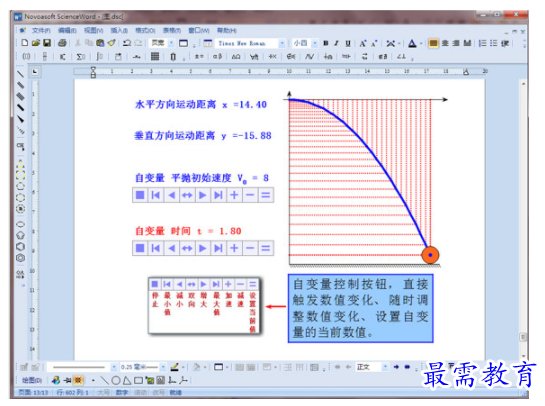Screen dimensions: 545x406
Task: Click the superscript A icon
Action: (x=363, y=43)
